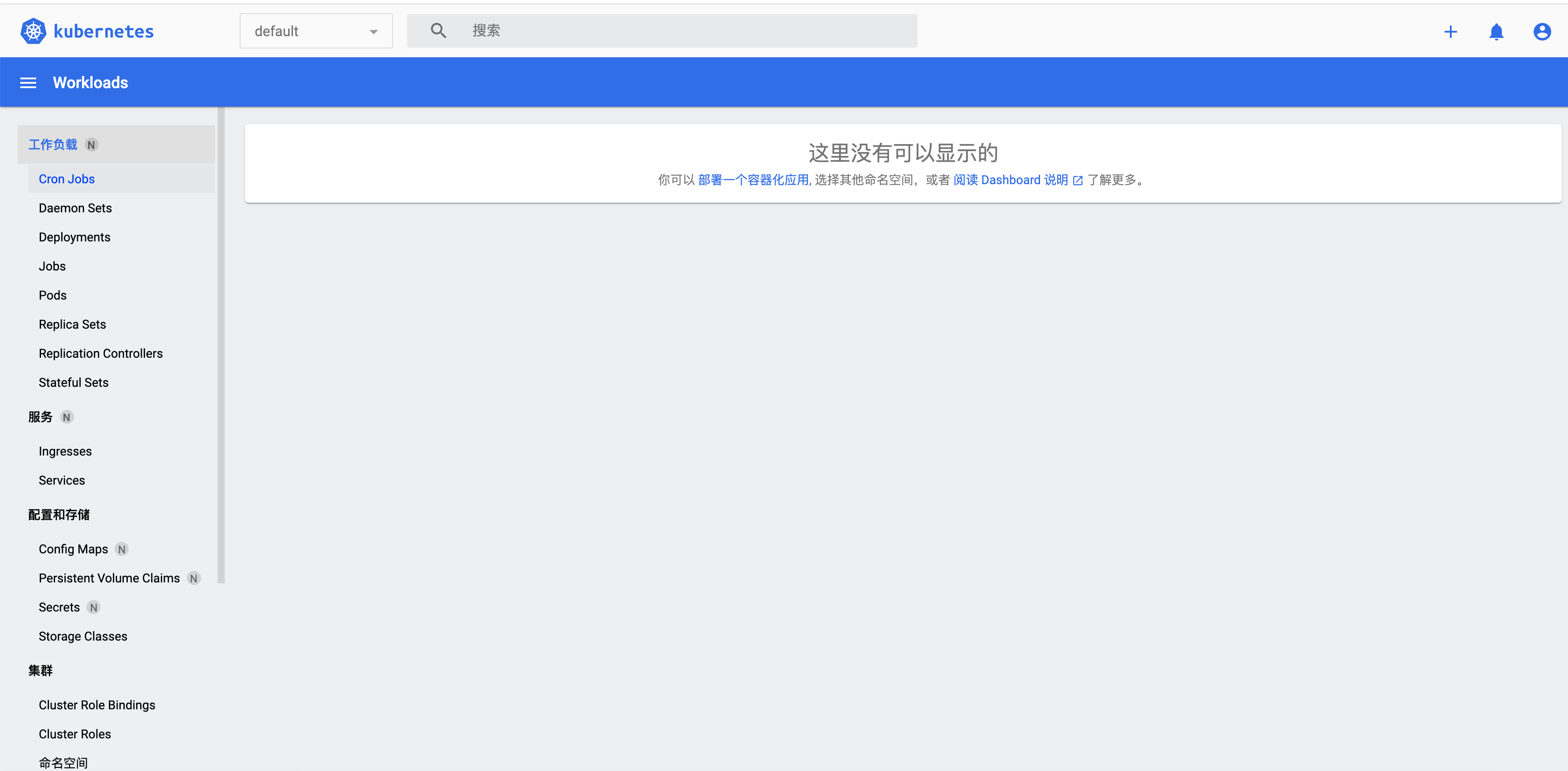Open Persistent Volume Claims
Viewport: 1568px width, 771px height.
tap(109, 578)
